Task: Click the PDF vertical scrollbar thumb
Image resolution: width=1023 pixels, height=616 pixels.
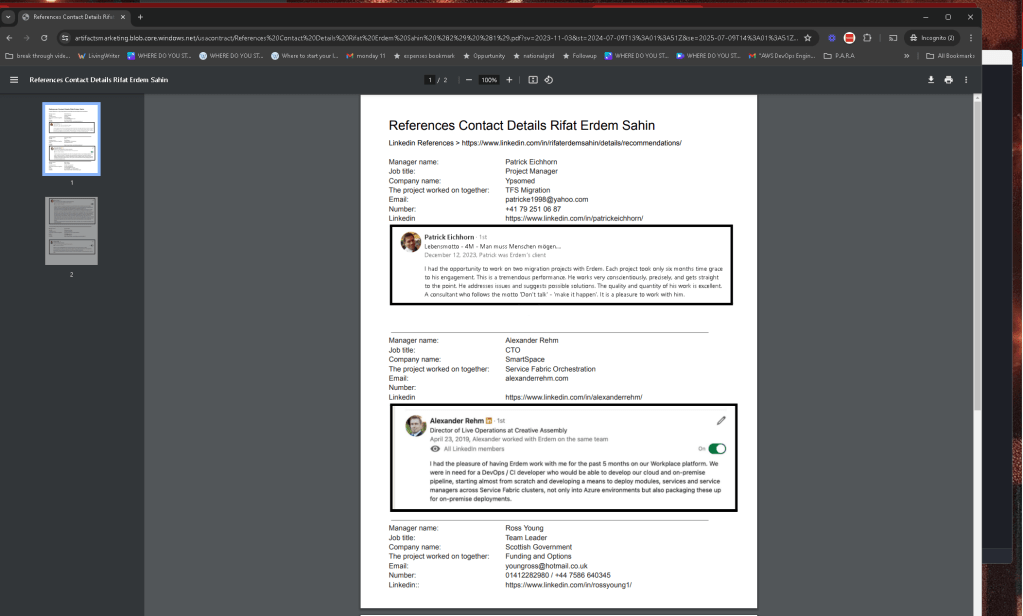Action: (977, 254)
